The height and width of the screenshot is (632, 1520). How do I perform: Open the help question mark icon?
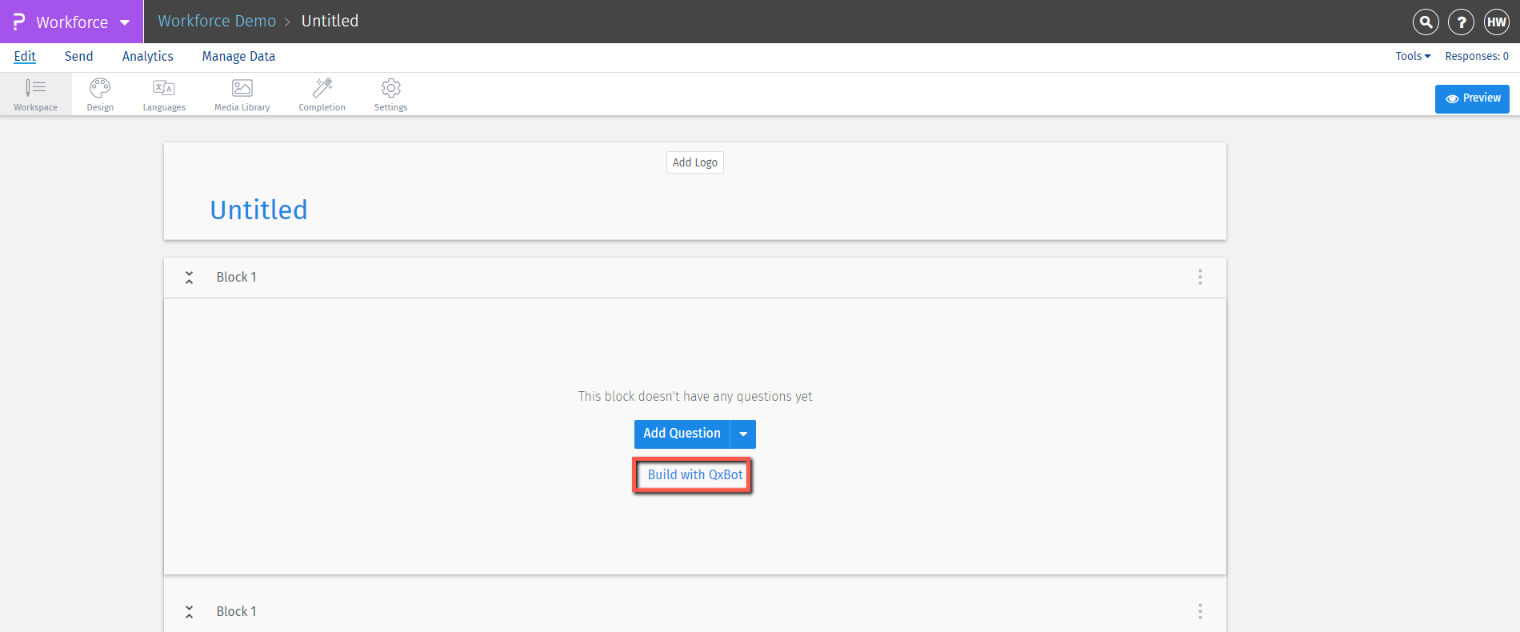point(1461,22)
